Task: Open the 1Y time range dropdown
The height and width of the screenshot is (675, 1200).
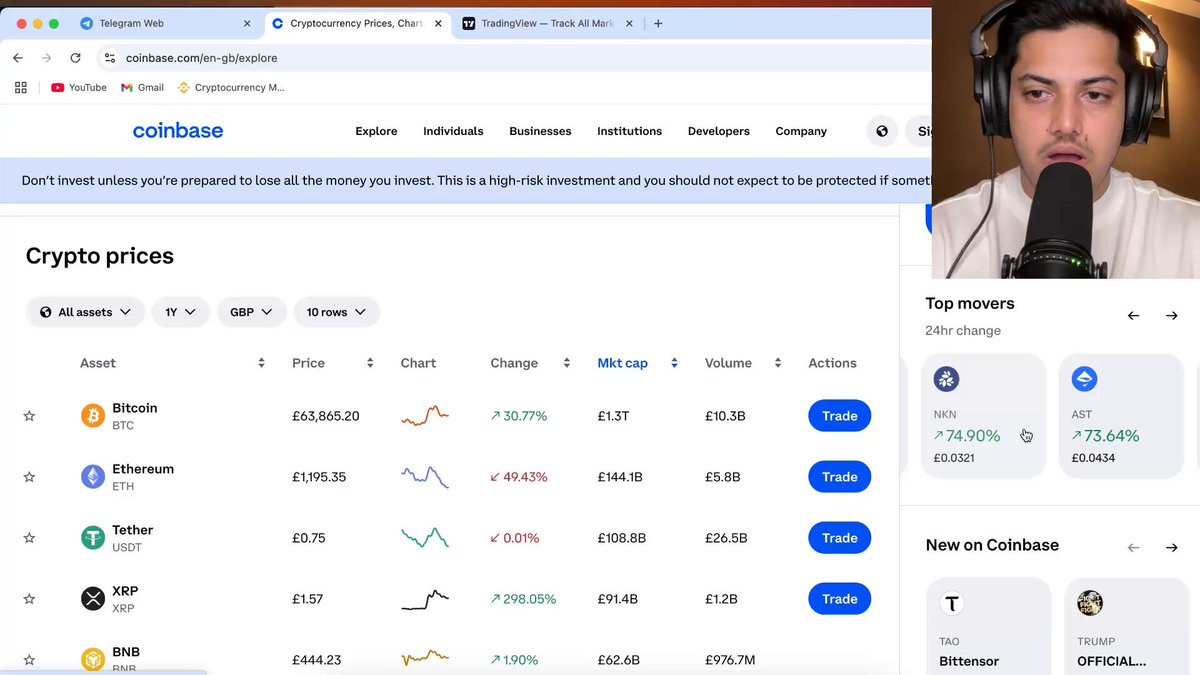Action: click(180, 312)
